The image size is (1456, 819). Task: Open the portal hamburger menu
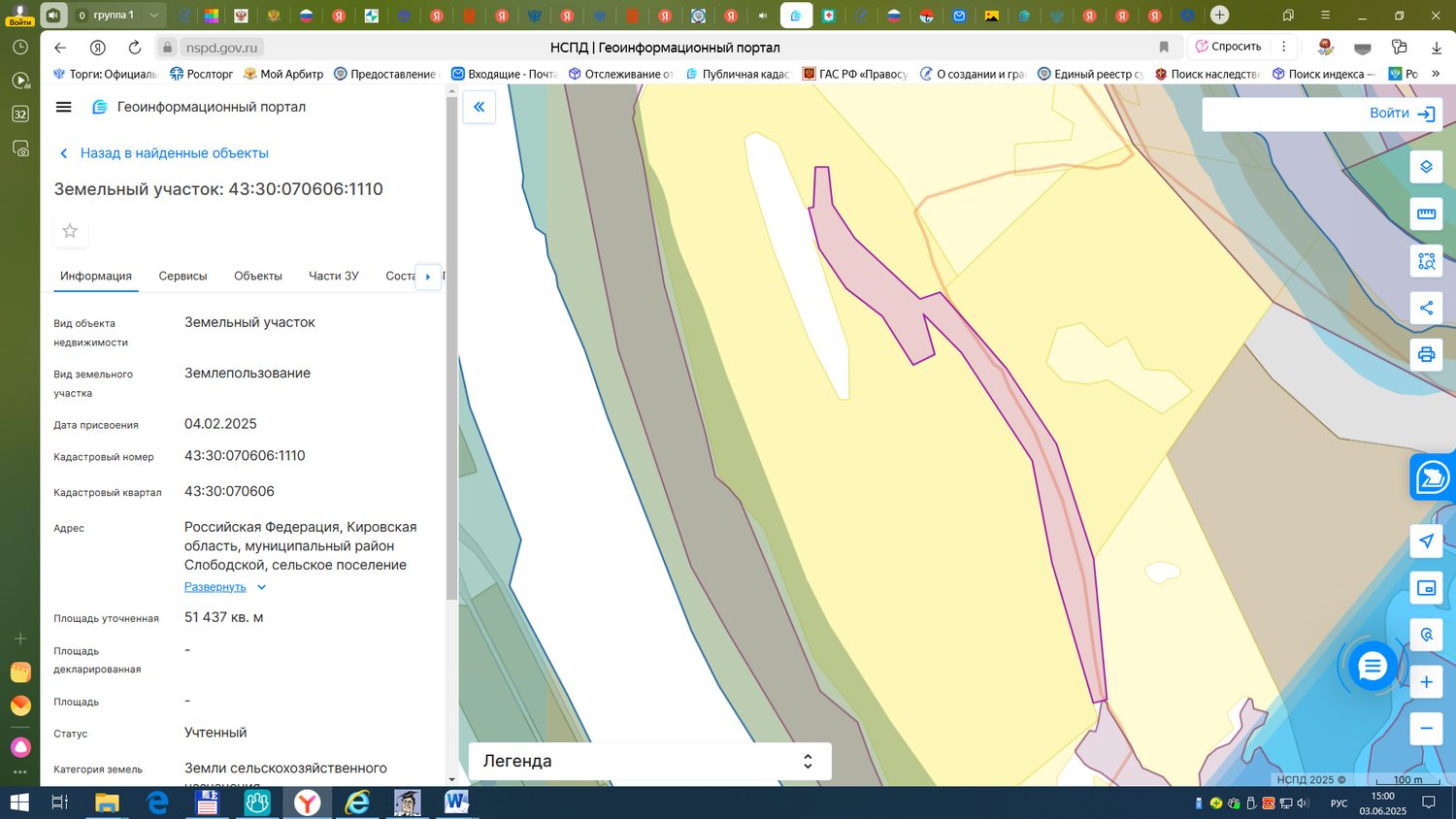tap(64, 107)
